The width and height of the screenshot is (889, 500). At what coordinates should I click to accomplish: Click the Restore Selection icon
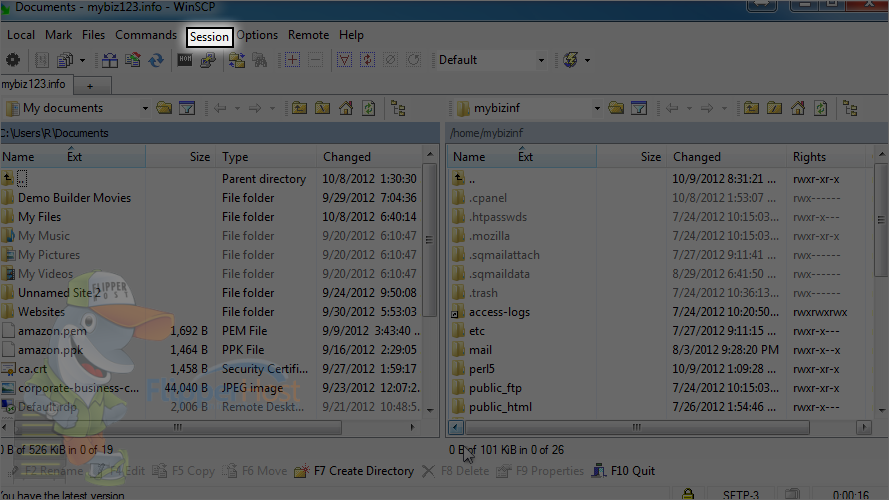click(413, 60)
